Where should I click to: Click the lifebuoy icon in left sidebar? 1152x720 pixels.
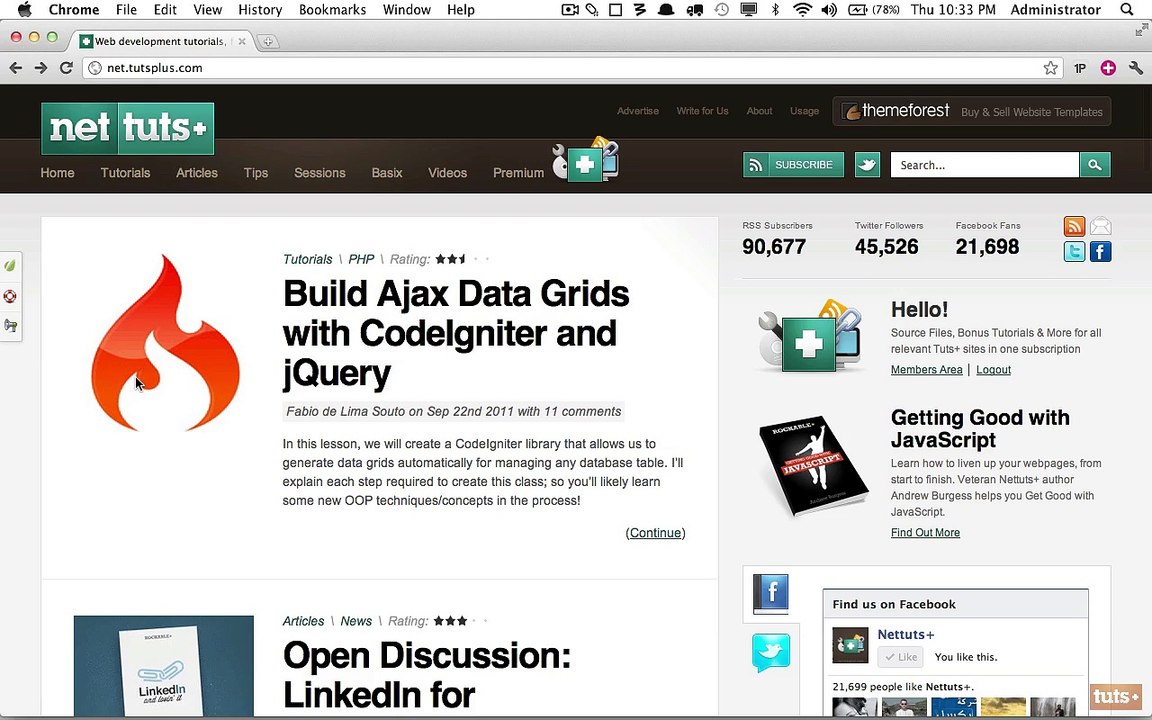coord(10,296)
